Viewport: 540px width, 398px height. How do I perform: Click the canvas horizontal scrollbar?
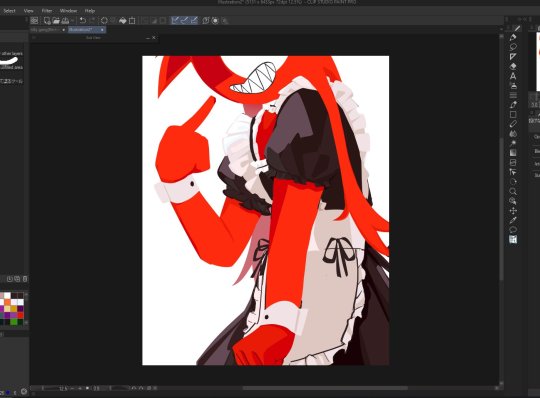[x=325, y=388]
